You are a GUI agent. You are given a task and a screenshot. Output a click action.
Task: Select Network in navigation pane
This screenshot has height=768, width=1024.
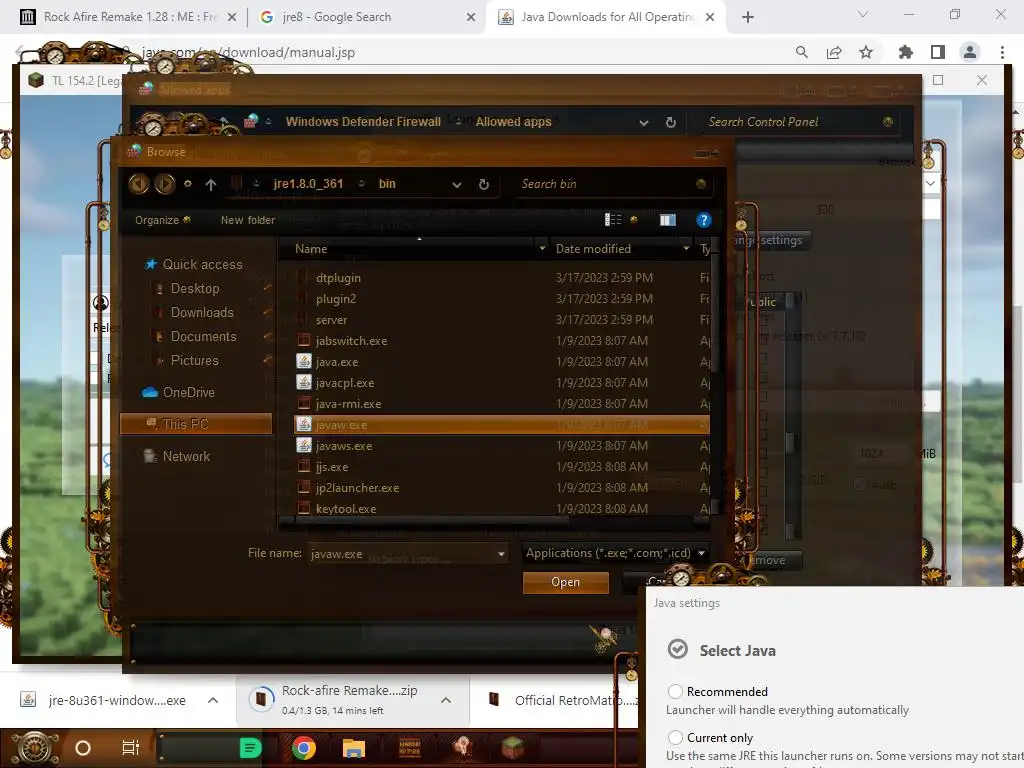[186, 456]
